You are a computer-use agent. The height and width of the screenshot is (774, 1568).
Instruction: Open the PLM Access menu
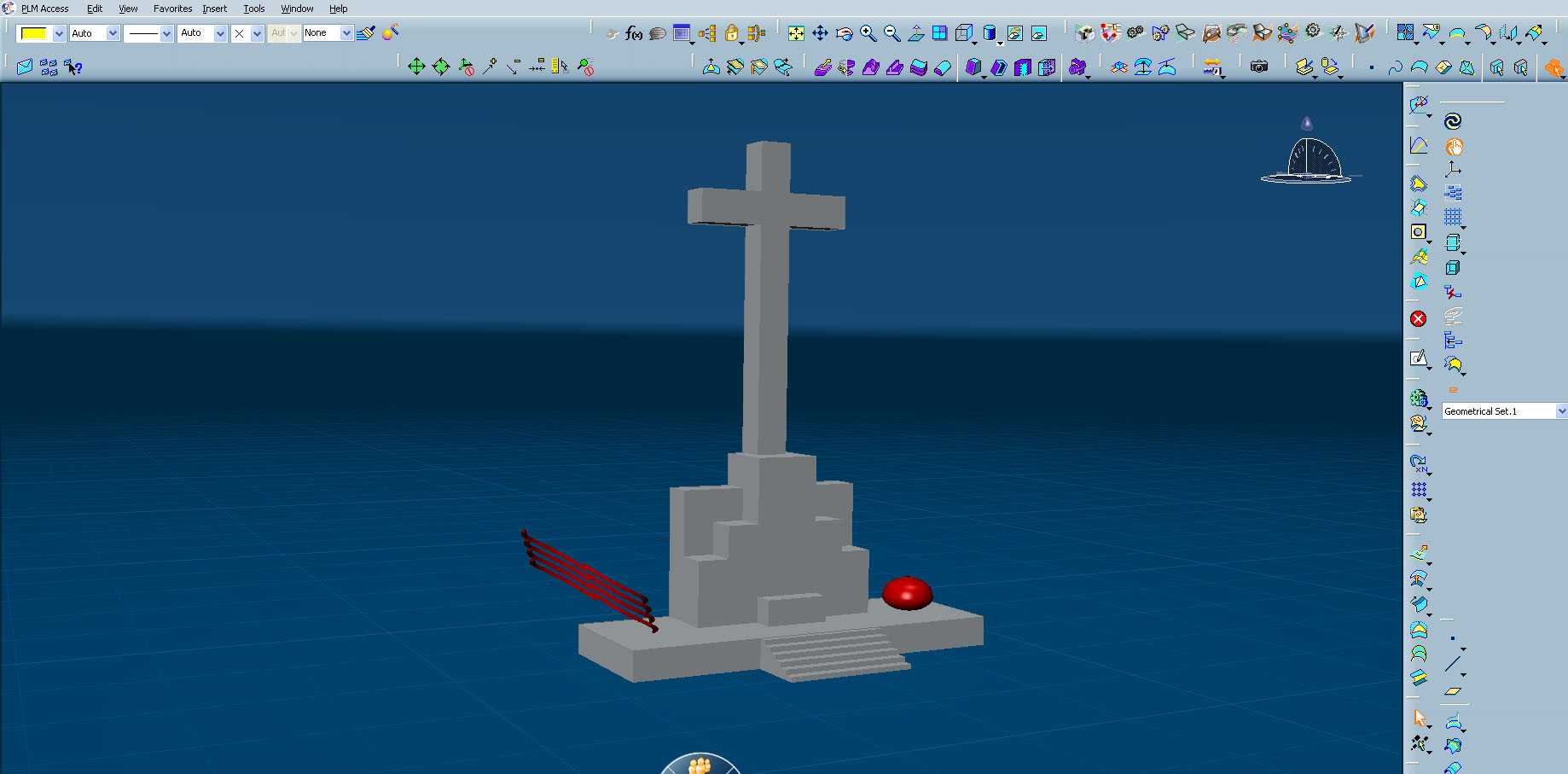(44, 9)
